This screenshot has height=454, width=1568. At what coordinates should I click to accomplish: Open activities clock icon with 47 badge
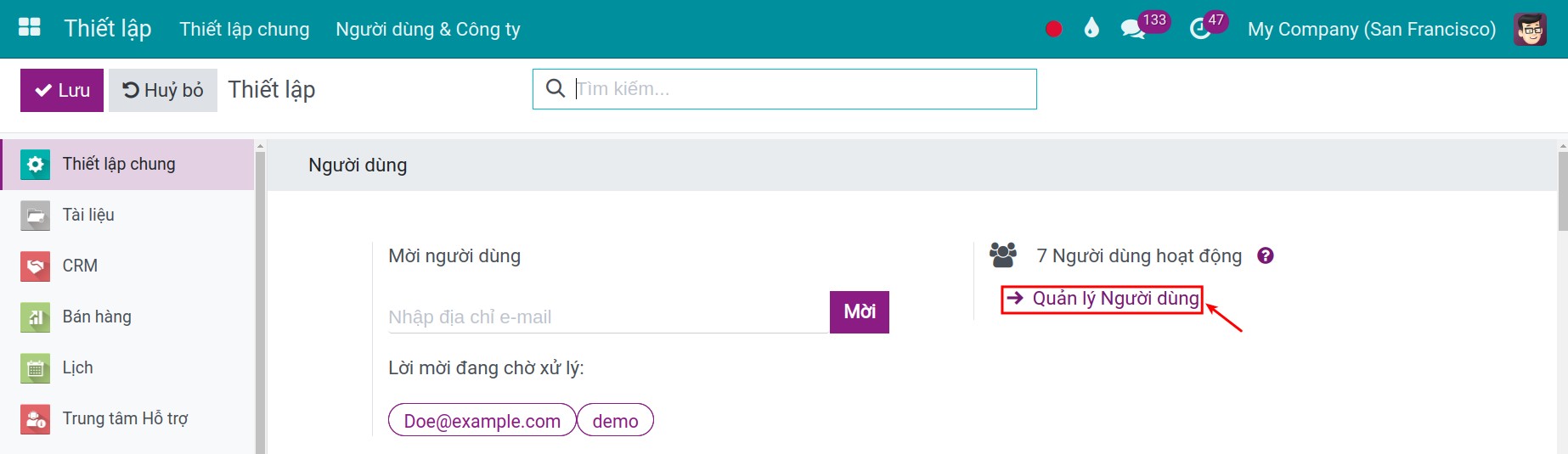click(x=1200, y=30)
